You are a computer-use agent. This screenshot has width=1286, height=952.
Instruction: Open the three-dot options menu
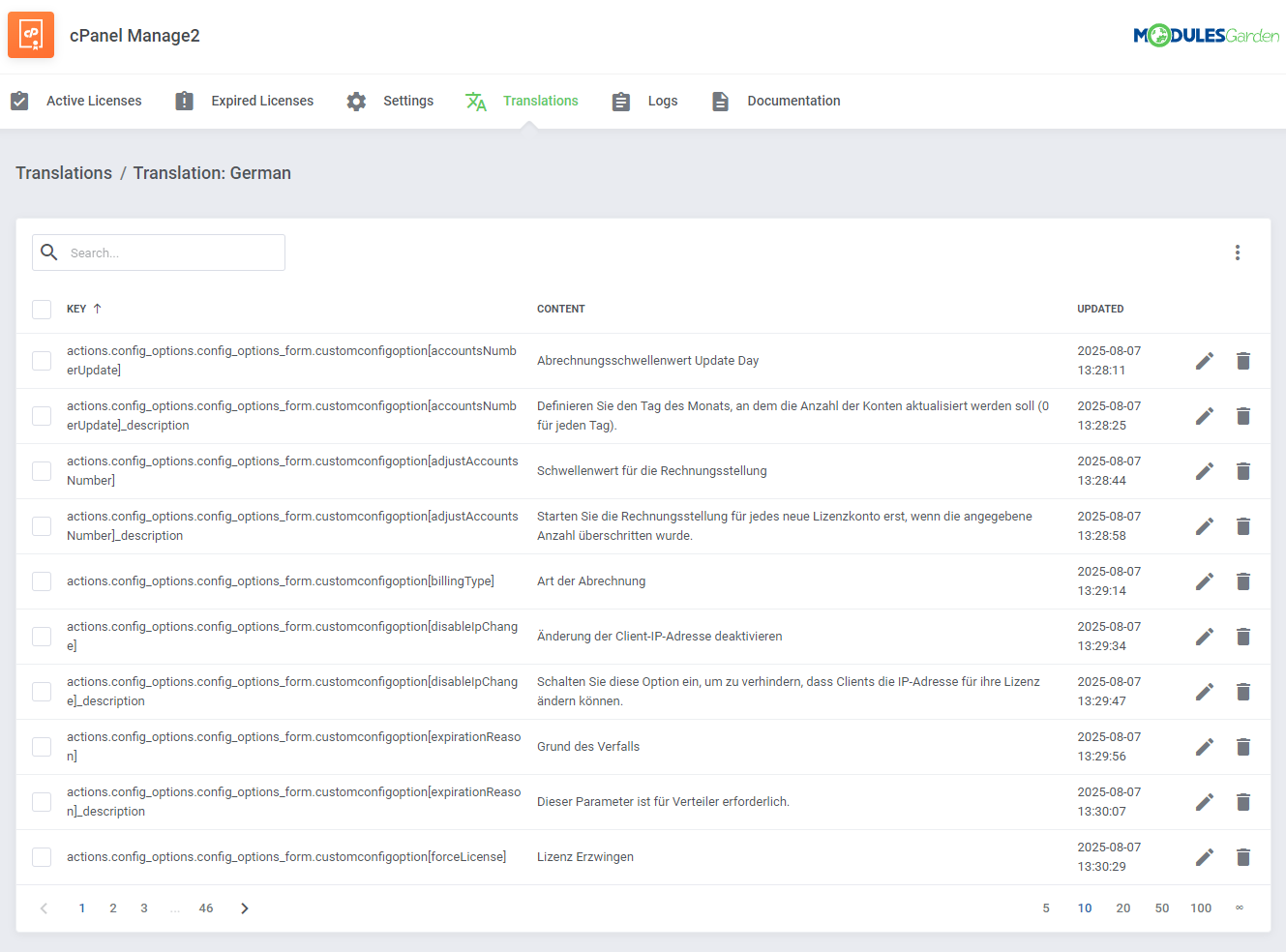coord(1238,253)
